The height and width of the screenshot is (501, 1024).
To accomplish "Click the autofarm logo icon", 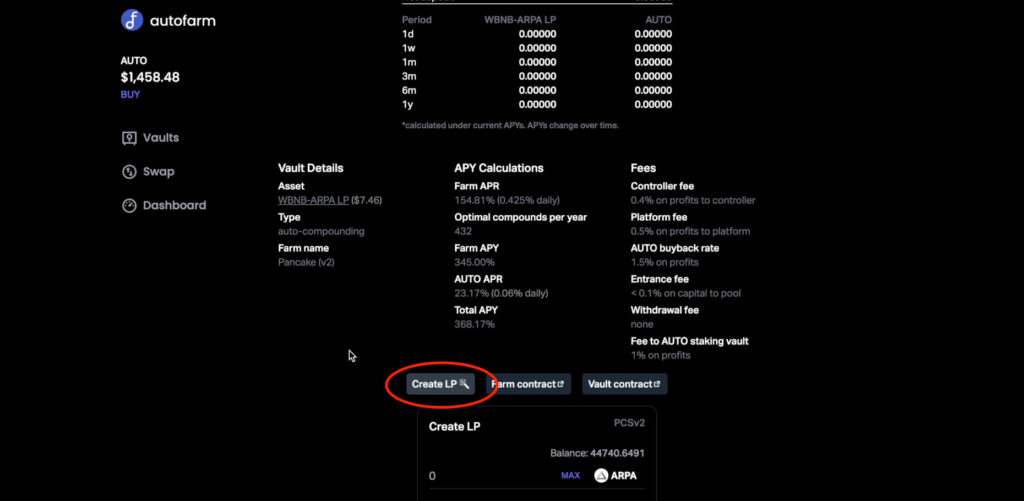I will [x=132, y=20].
